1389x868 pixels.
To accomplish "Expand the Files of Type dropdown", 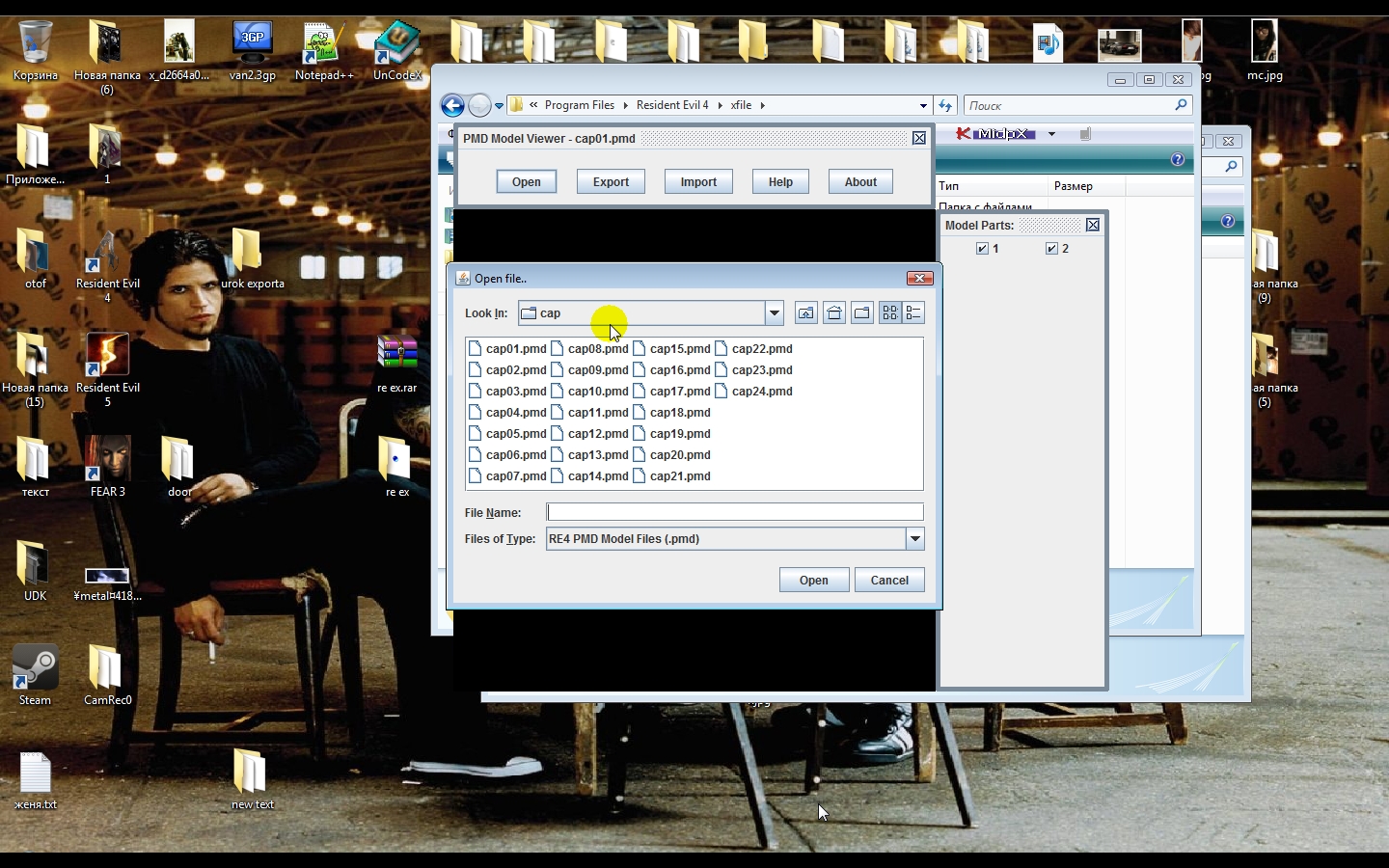I will click(915, 539).
